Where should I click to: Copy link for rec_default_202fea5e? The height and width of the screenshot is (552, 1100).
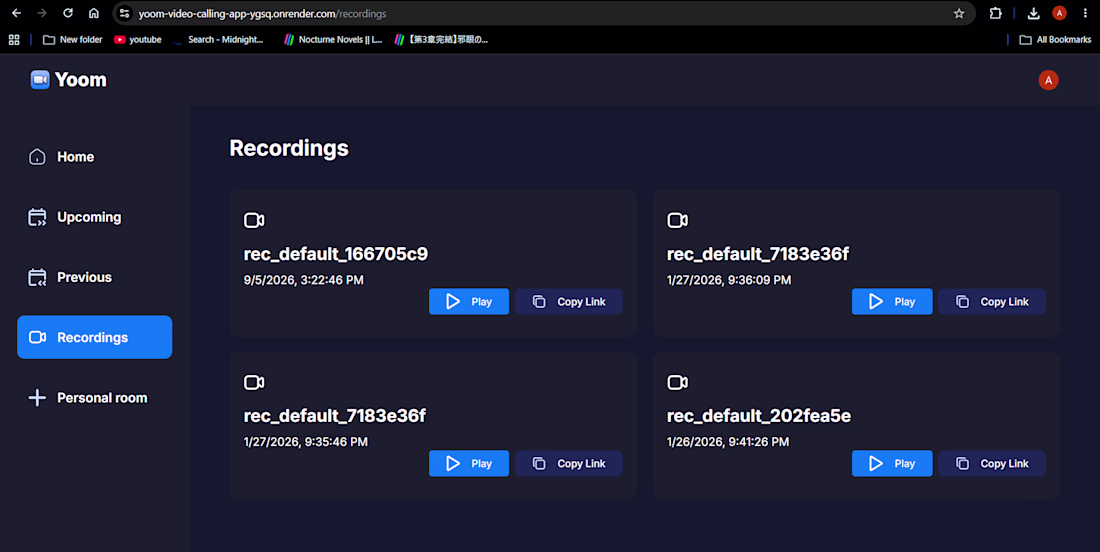point(992,464)
